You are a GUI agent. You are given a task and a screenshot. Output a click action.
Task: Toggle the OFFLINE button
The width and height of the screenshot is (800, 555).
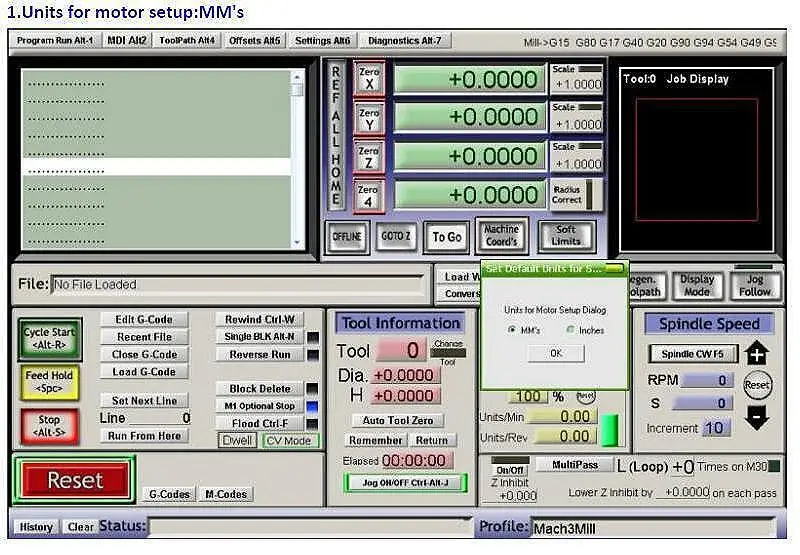pyautogui.click(x=347, y=237)
